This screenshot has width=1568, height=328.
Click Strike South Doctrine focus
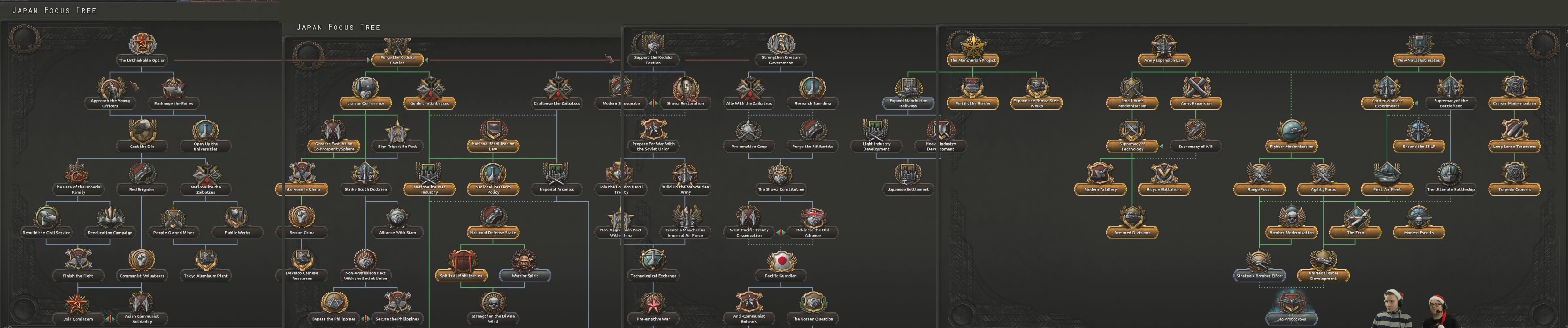coord(366,180)
